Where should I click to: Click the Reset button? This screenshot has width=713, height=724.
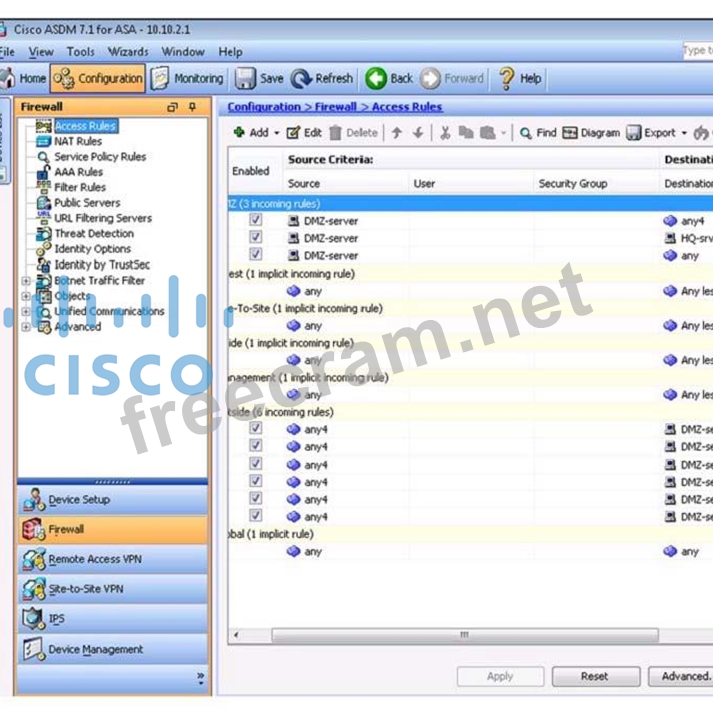click(x=595, y=676)
